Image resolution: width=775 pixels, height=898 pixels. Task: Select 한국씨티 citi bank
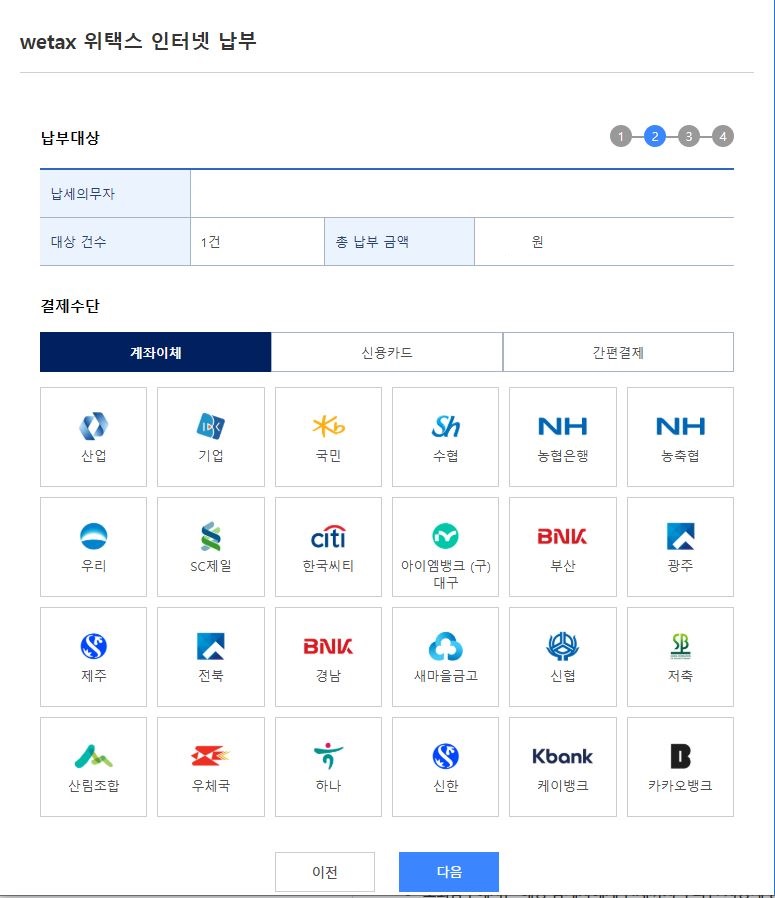pos(328,547)
